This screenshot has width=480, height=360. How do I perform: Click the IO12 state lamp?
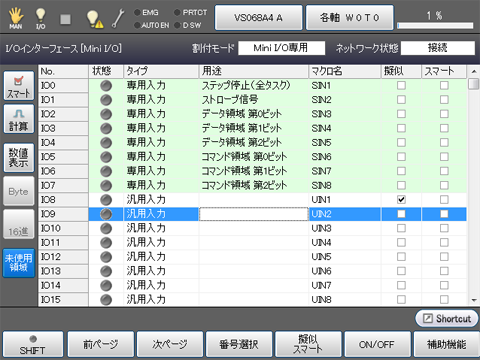coord(106,257)
